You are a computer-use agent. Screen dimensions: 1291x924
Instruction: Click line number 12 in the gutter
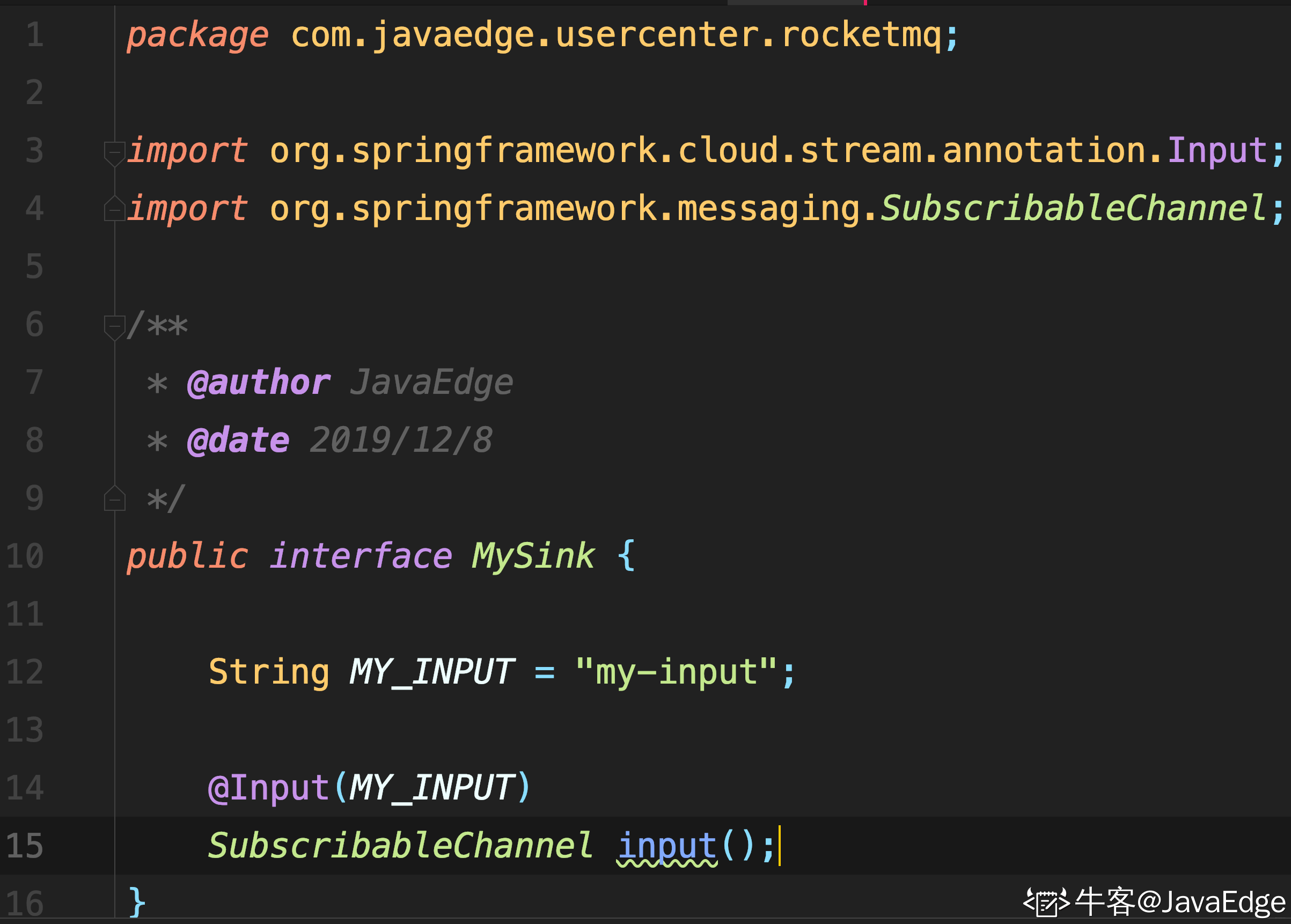[x=25, y=672]
